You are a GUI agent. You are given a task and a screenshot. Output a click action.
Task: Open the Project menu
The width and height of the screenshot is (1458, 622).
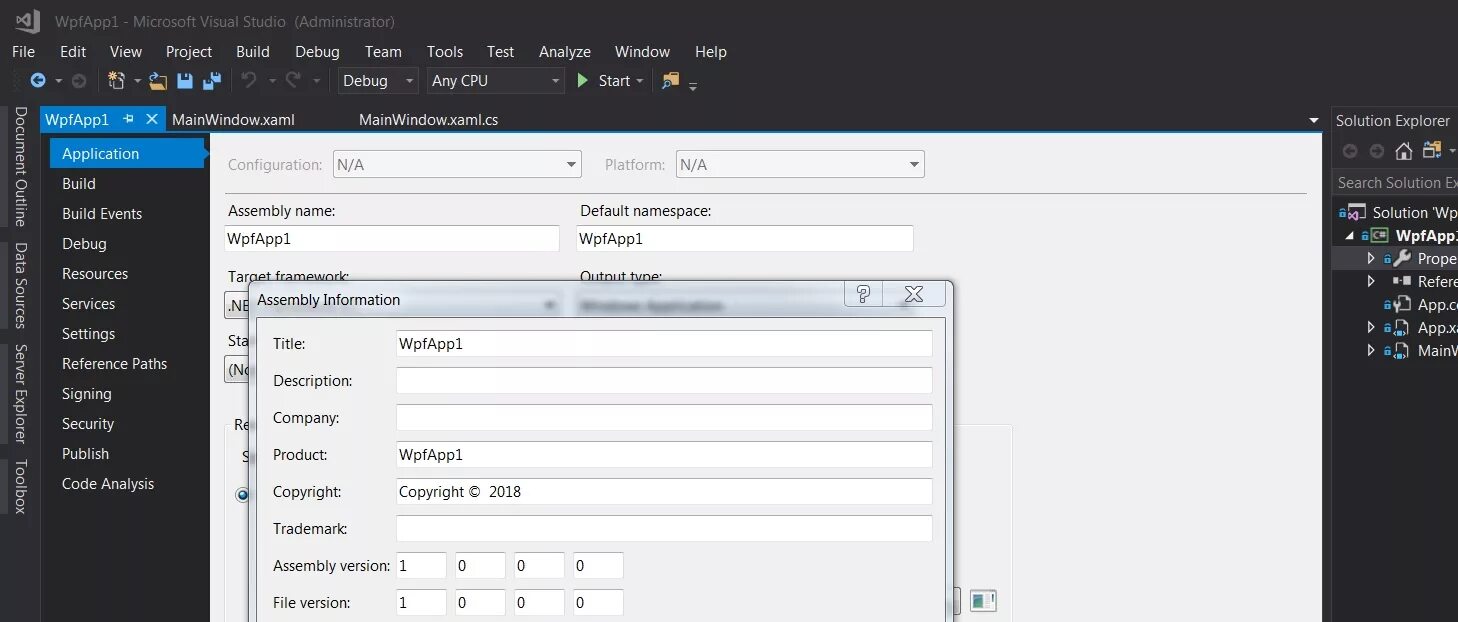pyautogui.click(x=189, y=51)
